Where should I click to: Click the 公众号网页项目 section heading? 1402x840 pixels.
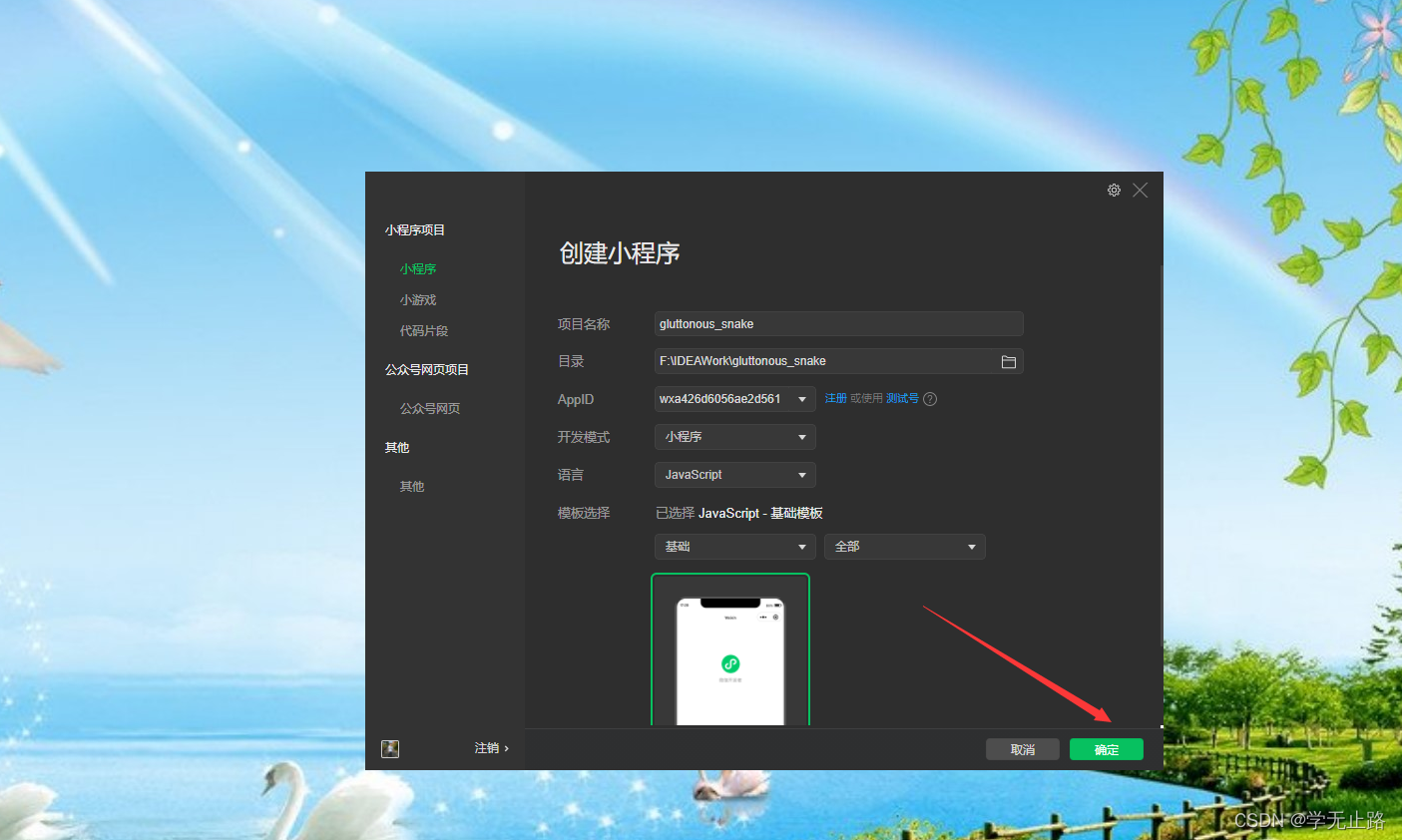tap(427, 370)
